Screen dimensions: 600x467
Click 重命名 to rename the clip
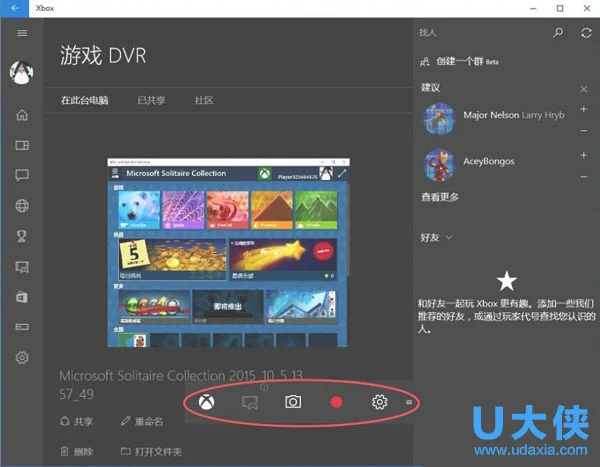click(x=142, y=422)
